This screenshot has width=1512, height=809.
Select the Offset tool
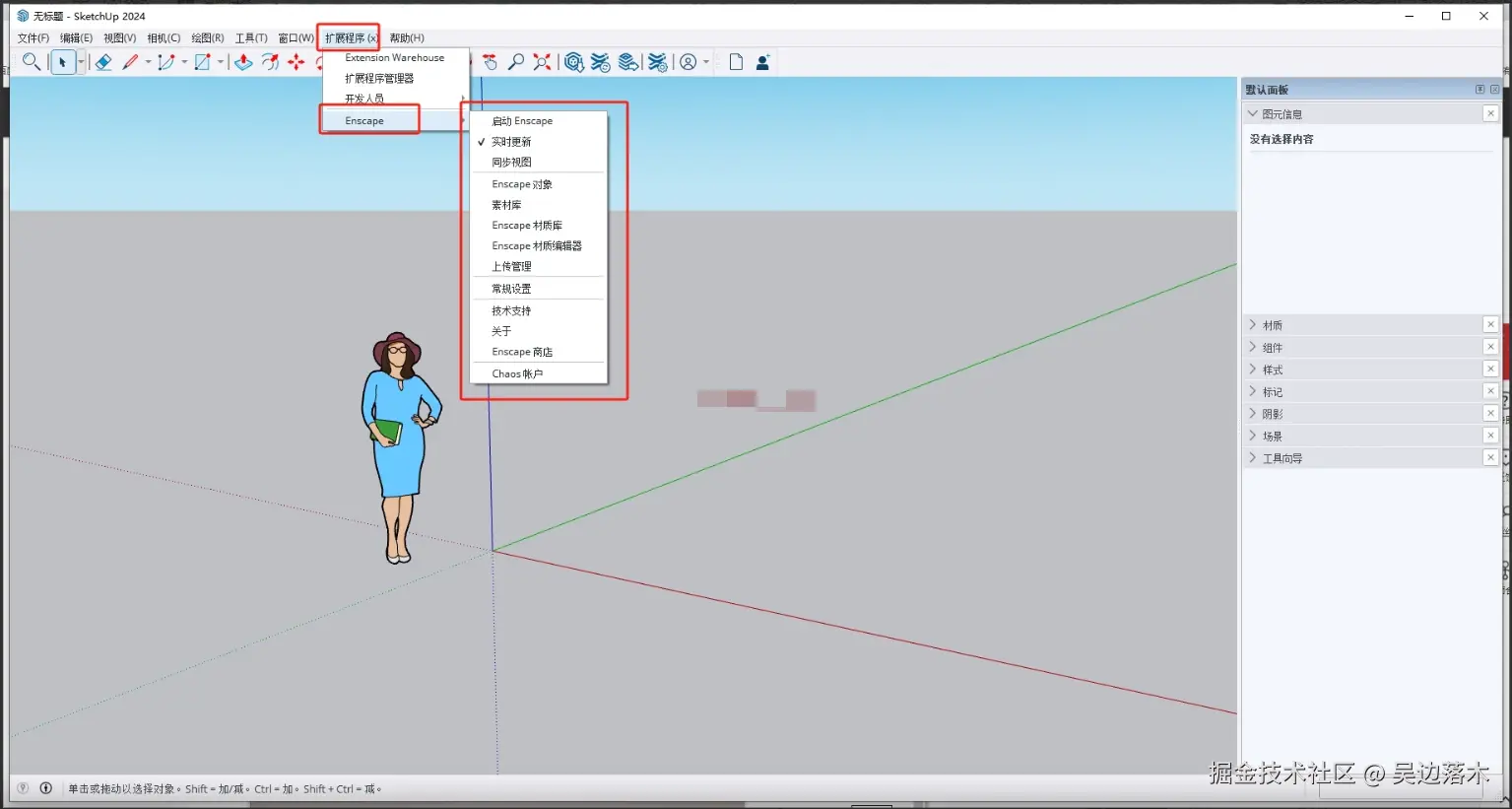click(x=270, y=62)
